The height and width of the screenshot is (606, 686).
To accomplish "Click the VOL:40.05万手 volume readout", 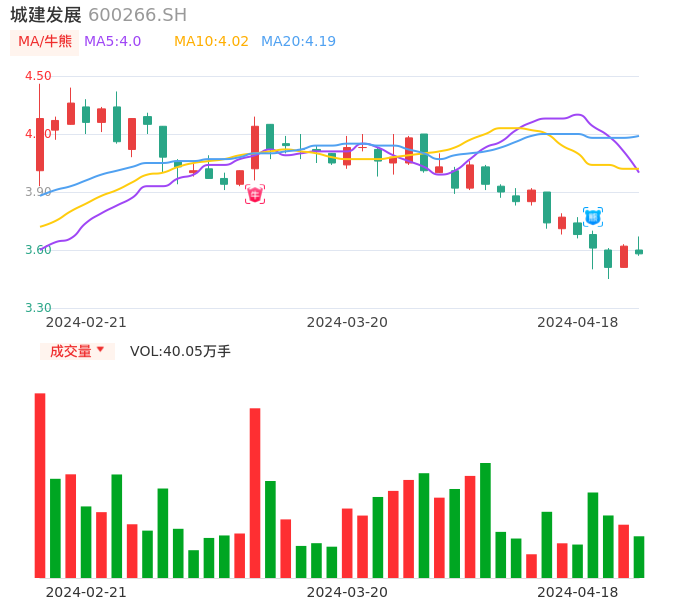I will coord(180,351).
